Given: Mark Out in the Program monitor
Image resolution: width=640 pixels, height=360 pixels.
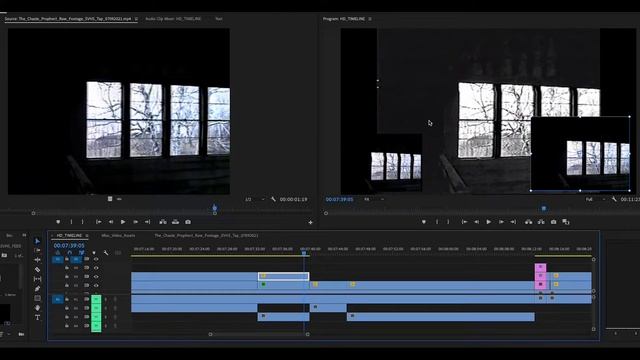Looking at the screenshot, I should (448, 222).
